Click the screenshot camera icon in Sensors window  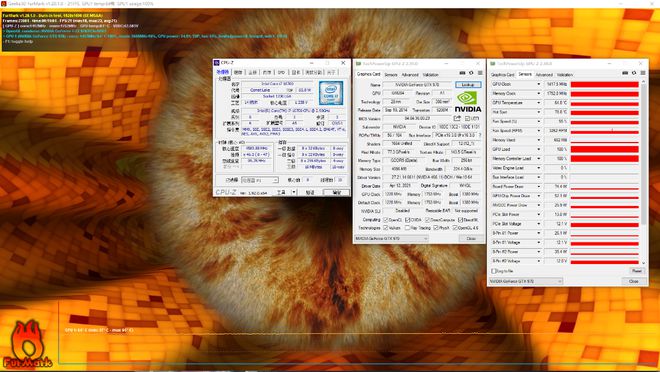(625, 73)
